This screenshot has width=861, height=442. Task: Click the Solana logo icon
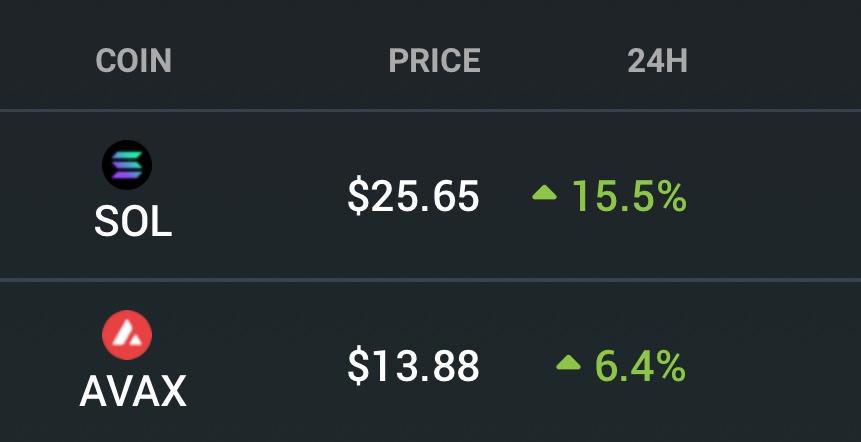(127, 165)
